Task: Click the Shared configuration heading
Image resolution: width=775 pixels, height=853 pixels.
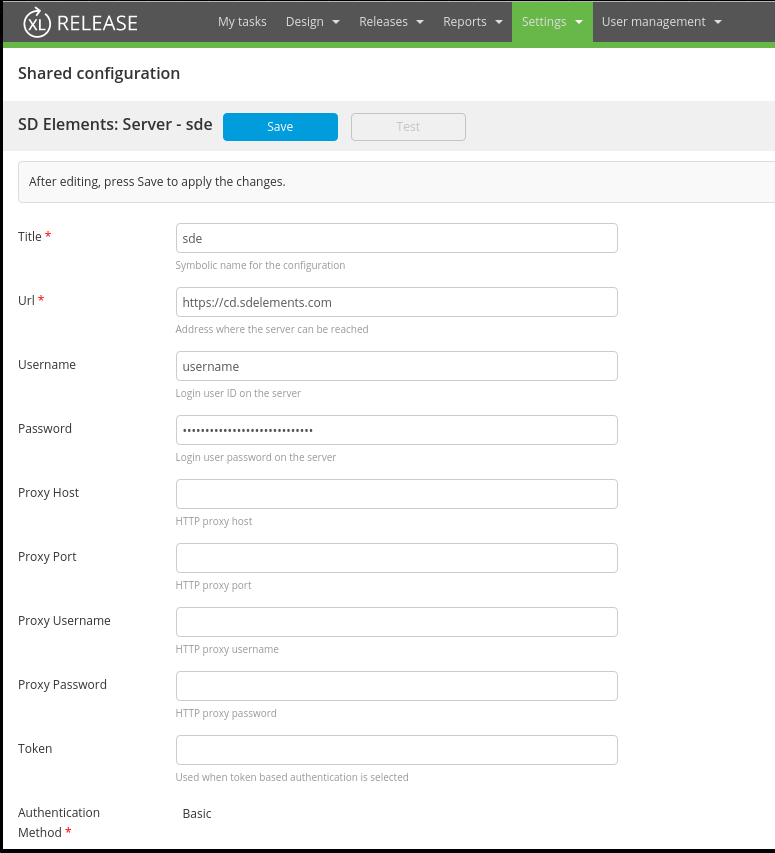Action: [99, 73]
